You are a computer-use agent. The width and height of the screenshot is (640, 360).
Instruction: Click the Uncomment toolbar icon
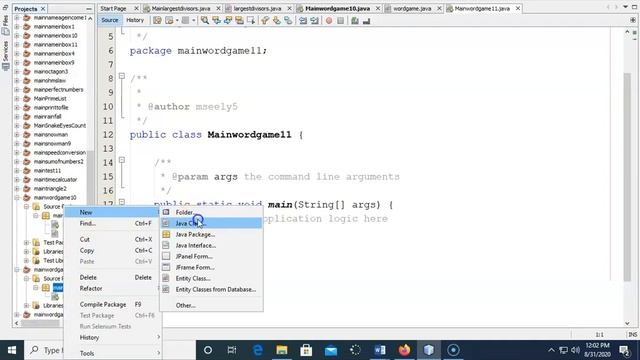tap(366, 20)
